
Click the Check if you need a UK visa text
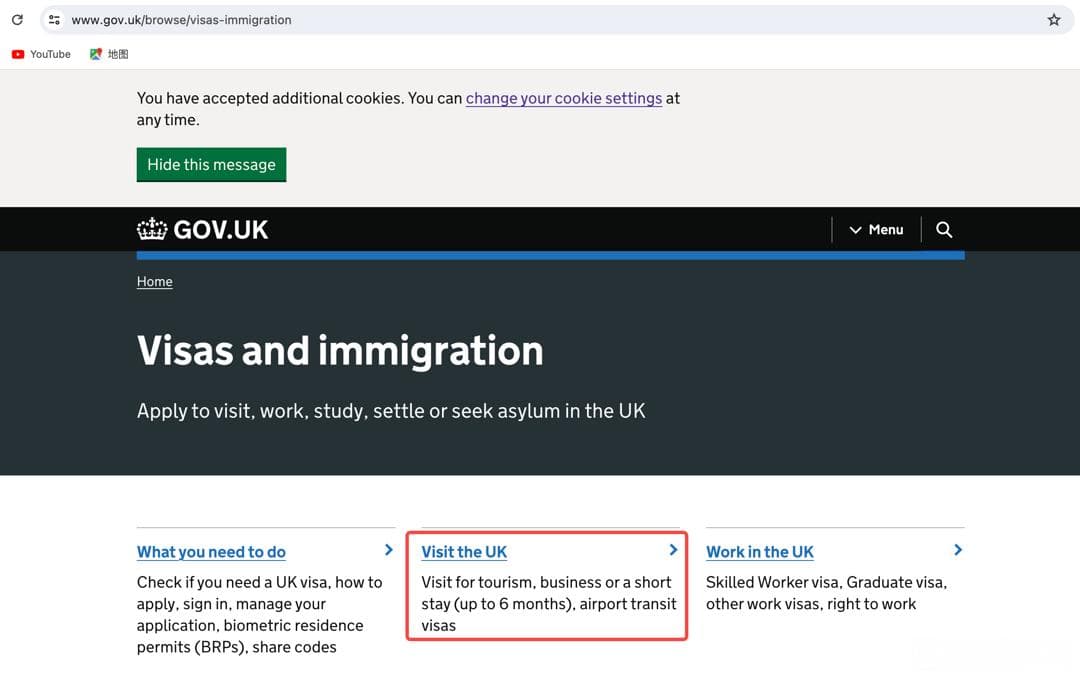click(260, 615)
